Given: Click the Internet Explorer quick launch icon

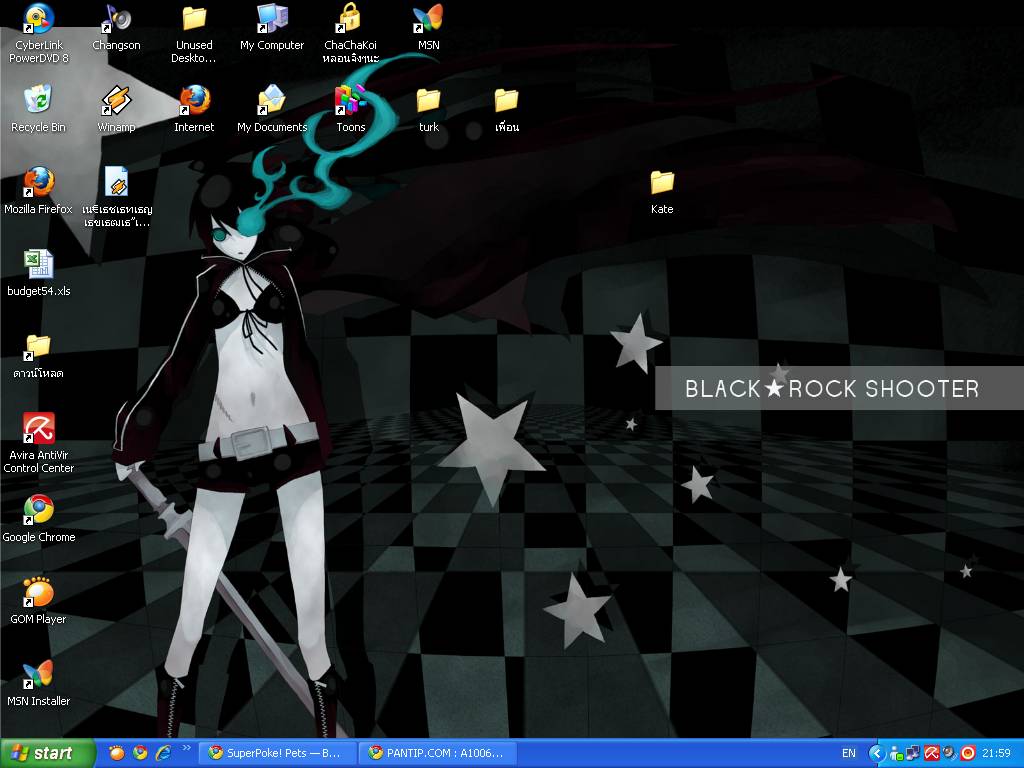Looking at the screenshot, I should (163, 753).
